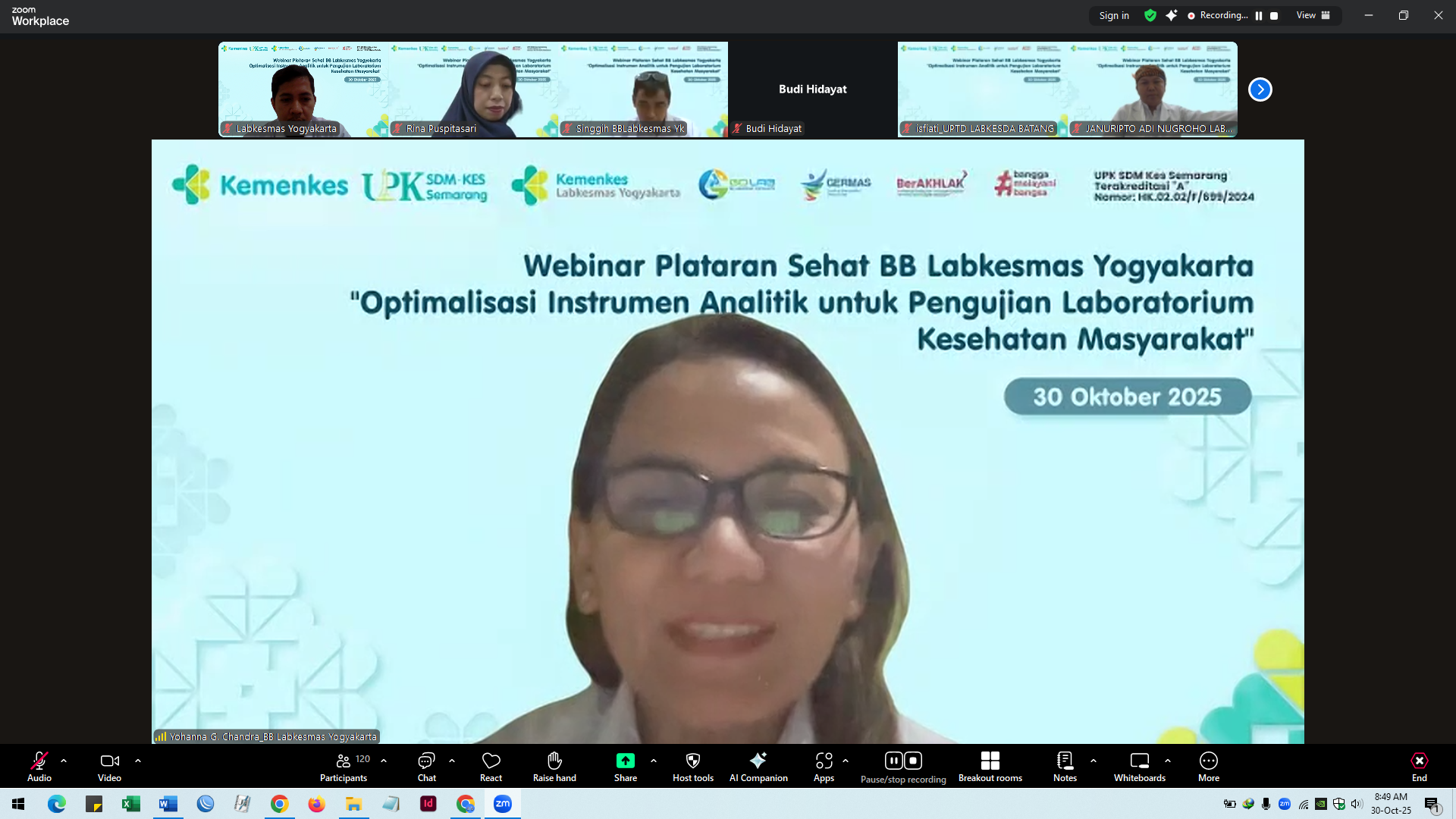Screen dimensions: 1456x819
Task: Stop recording via top bar stop icon
Action: (1274, 15)
